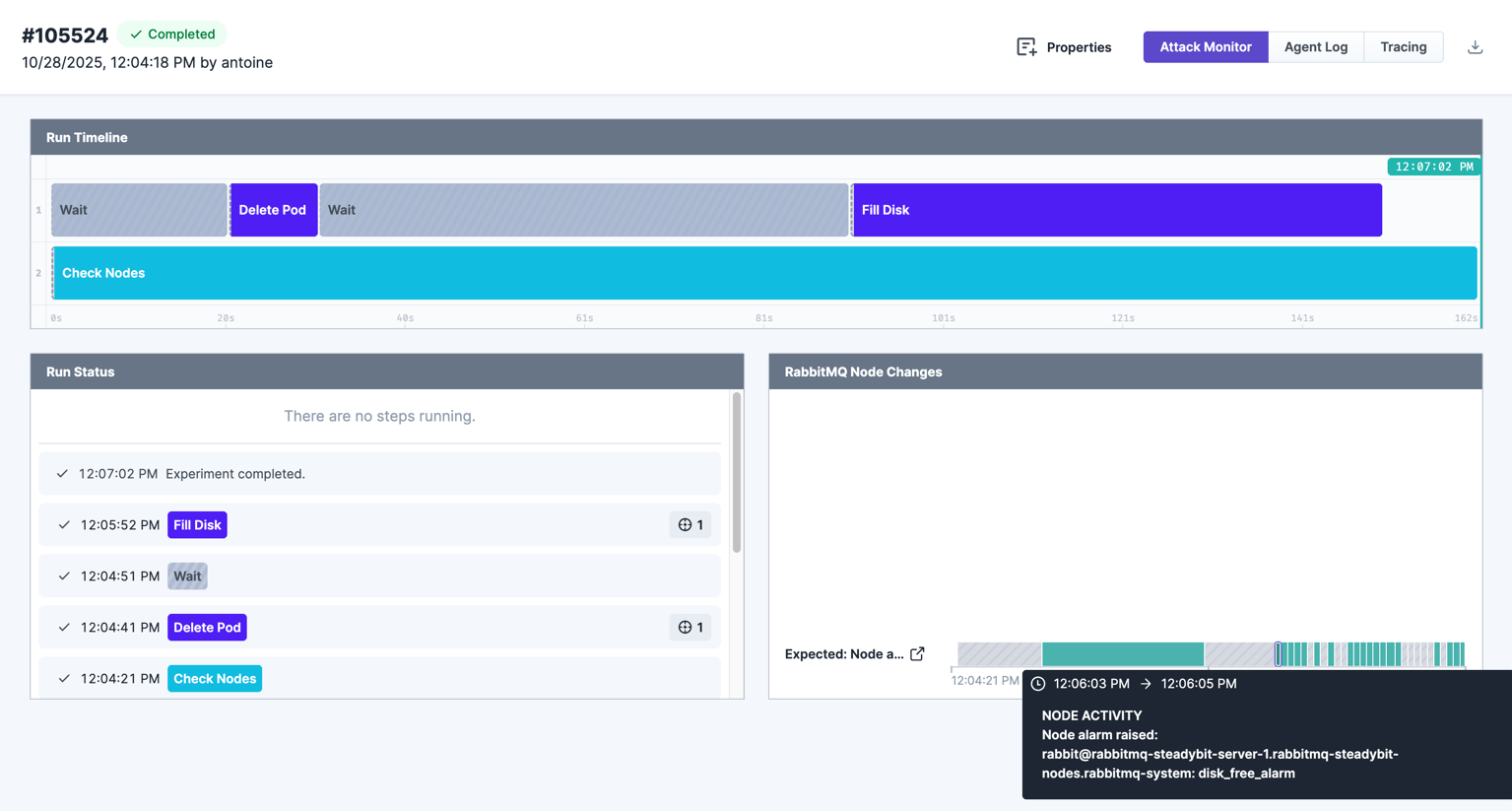Click the target badge beside Delete Pod
Screen dimensions: 1512x811
click(x=690, y=627)
